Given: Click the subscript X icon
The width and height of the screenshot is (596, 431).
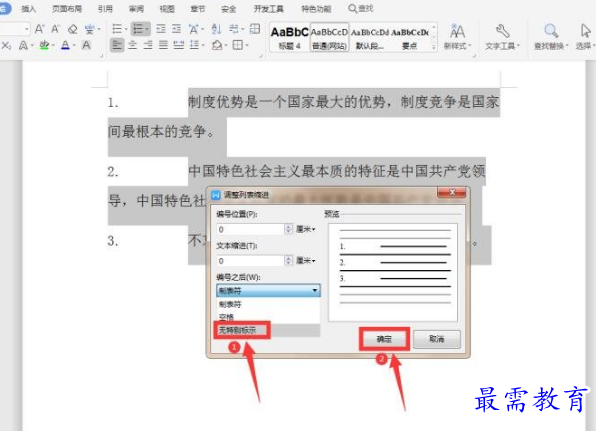Looking at the screenshot, I should (x=6, y=46).
